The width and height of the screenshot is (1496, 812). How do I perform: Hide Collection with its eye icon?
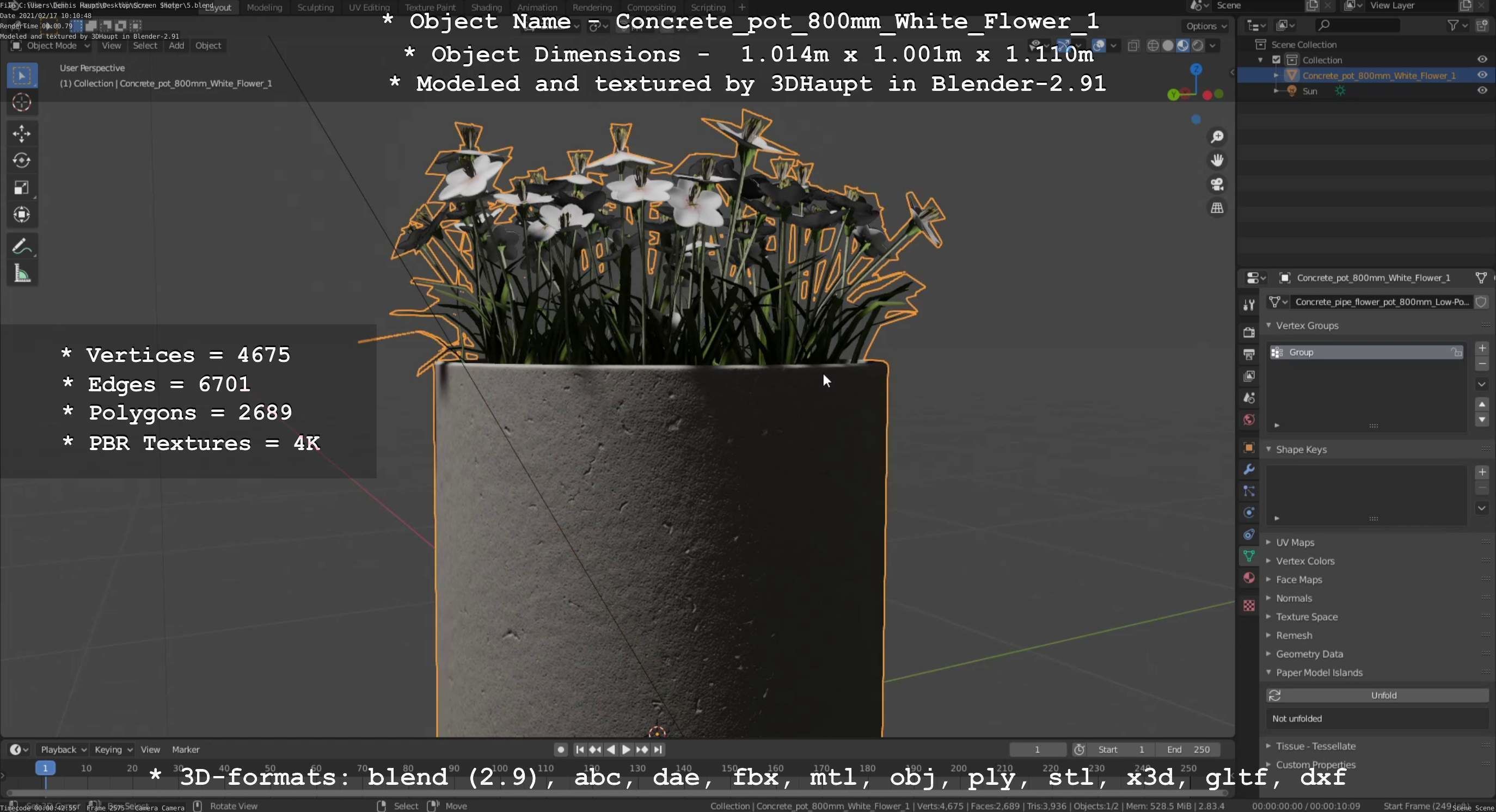pyautogui.click(x=1482, y=59)
